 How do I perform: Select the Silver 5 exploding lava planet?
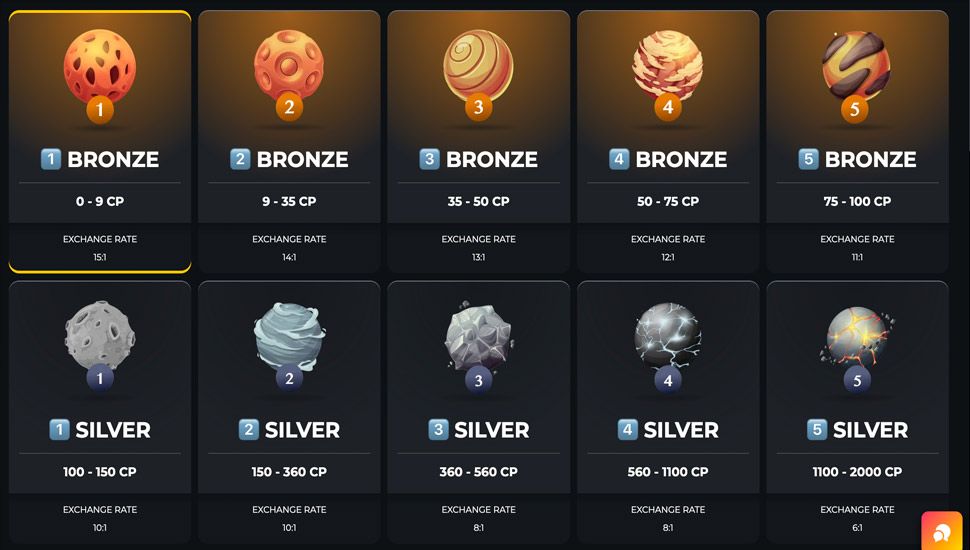coord(856,337)
